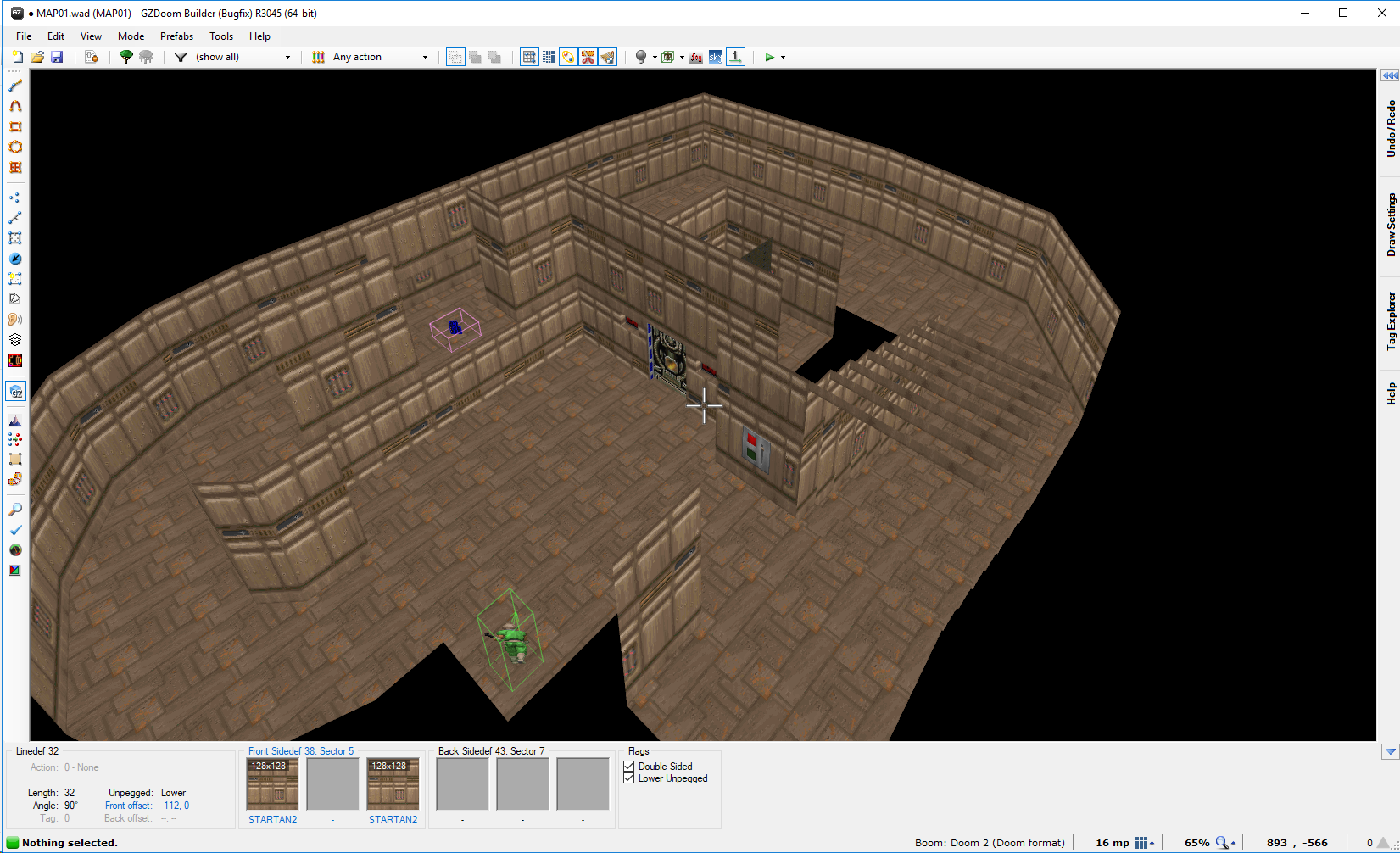Toggle the Lower Unpegged checkbox

pos(629,778)
